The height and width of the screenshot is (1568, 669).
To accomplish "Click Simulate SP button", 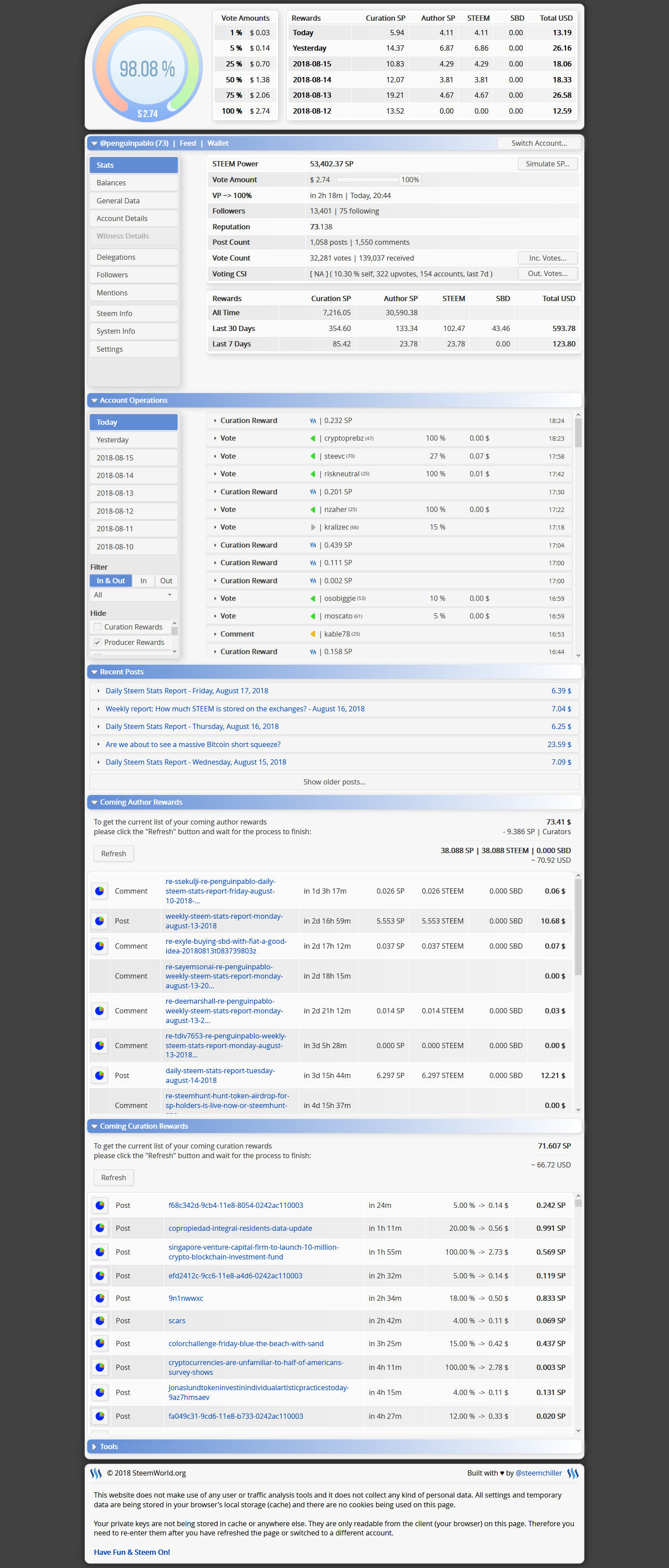I will click(x=547, y=164).
